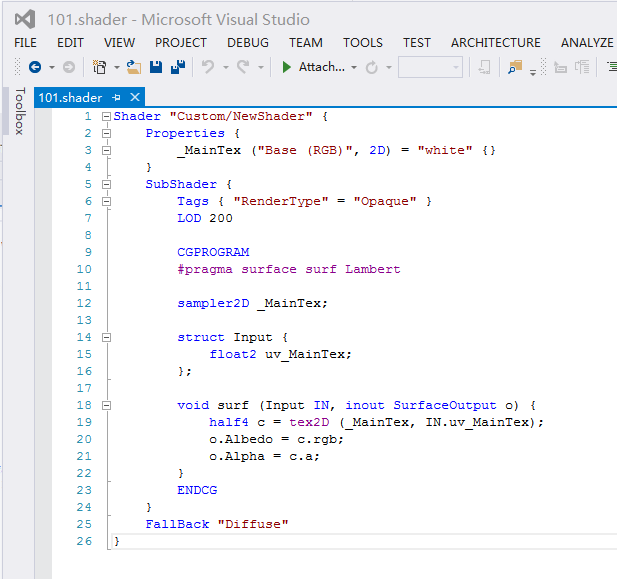Viewport: 617px width, 579px height.
Task: Click the Open File folder icon
Action: [134, 67]
